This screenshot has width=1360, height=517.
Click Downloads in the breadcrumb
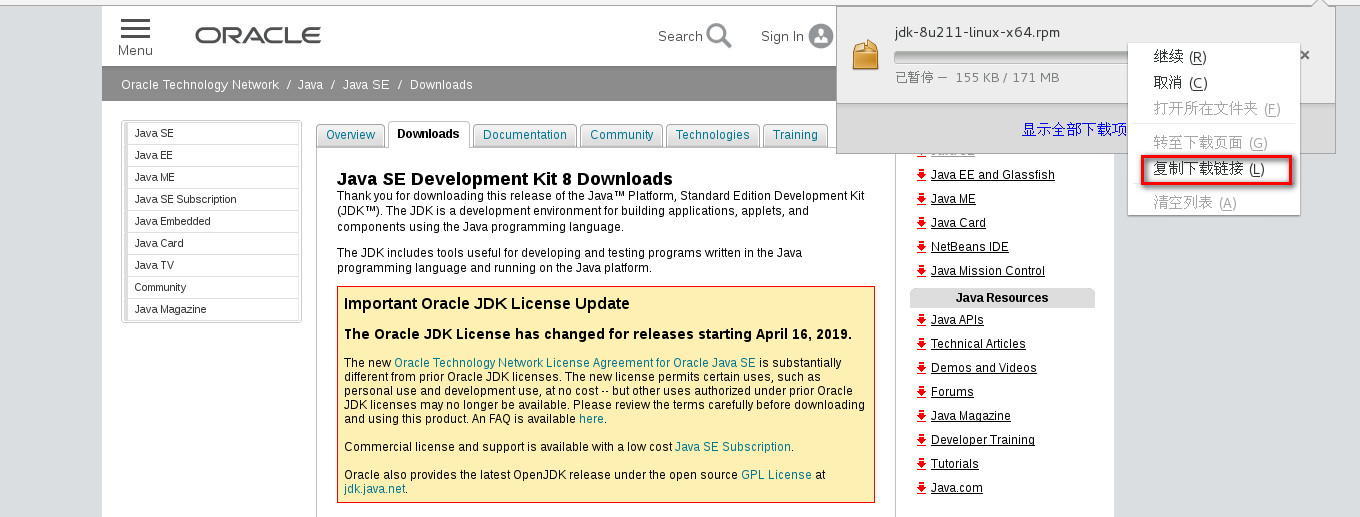pos(441,85)
